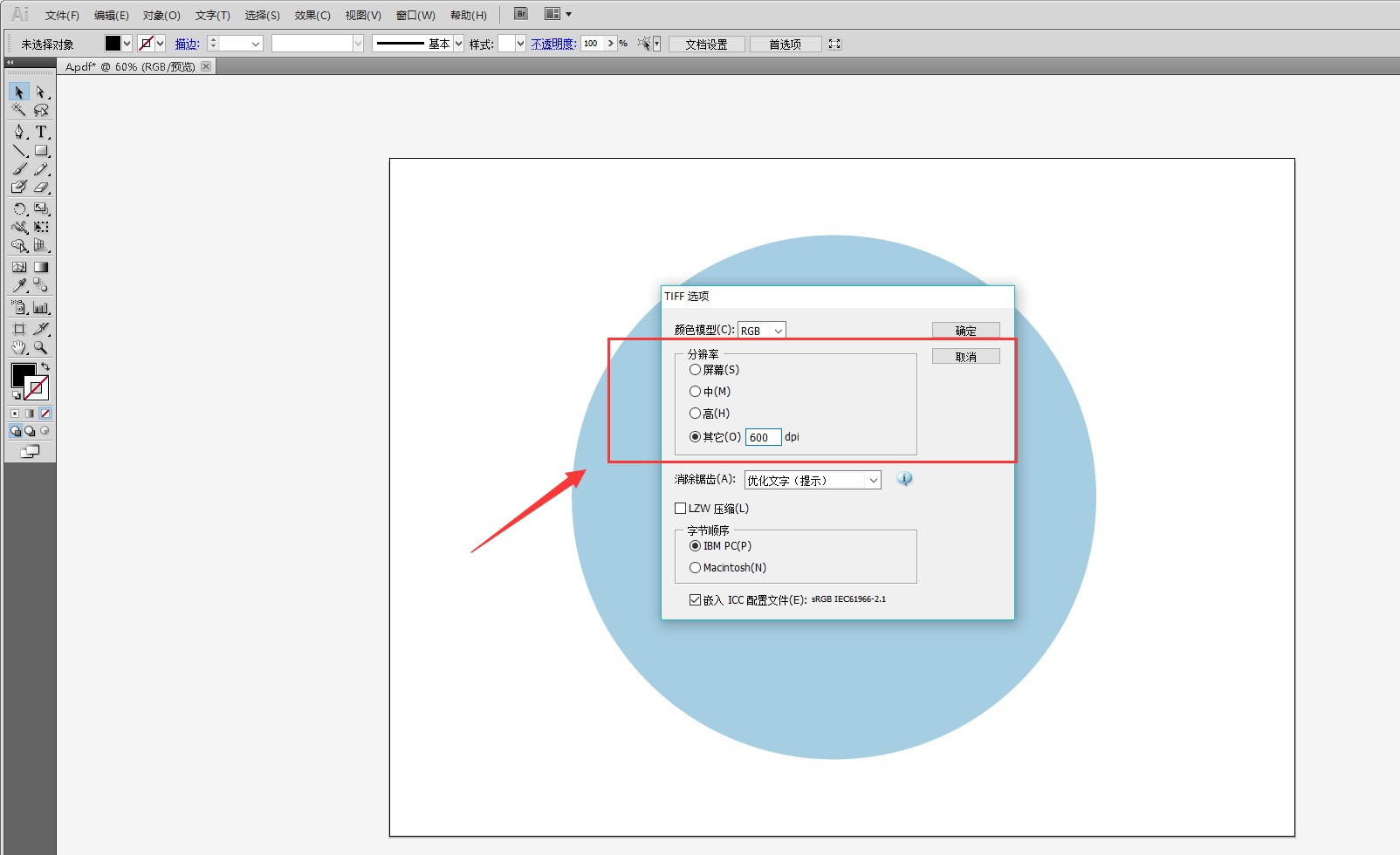The height and width of the screenshot is (855, 1400).
Task: Select the Line Segment tool
Action: point(19,150)
